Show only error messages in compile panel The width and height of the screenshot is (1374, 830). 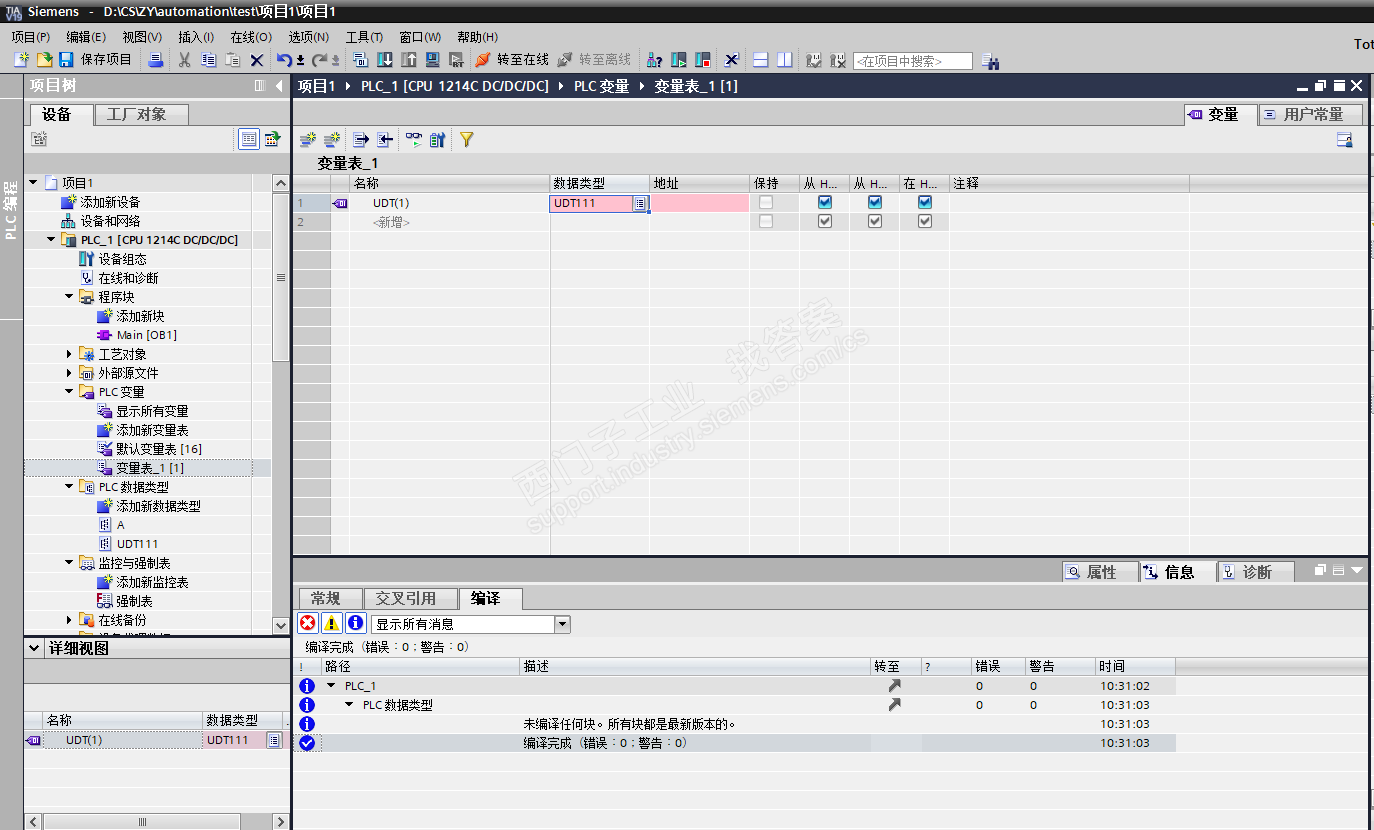(x=308, y=623)
